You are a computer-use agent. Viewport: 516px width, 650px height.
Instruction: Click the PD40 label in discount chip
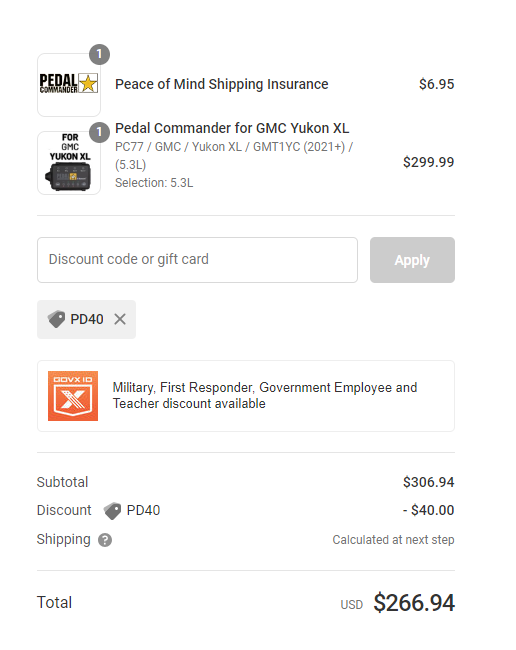tap(87, 319)
